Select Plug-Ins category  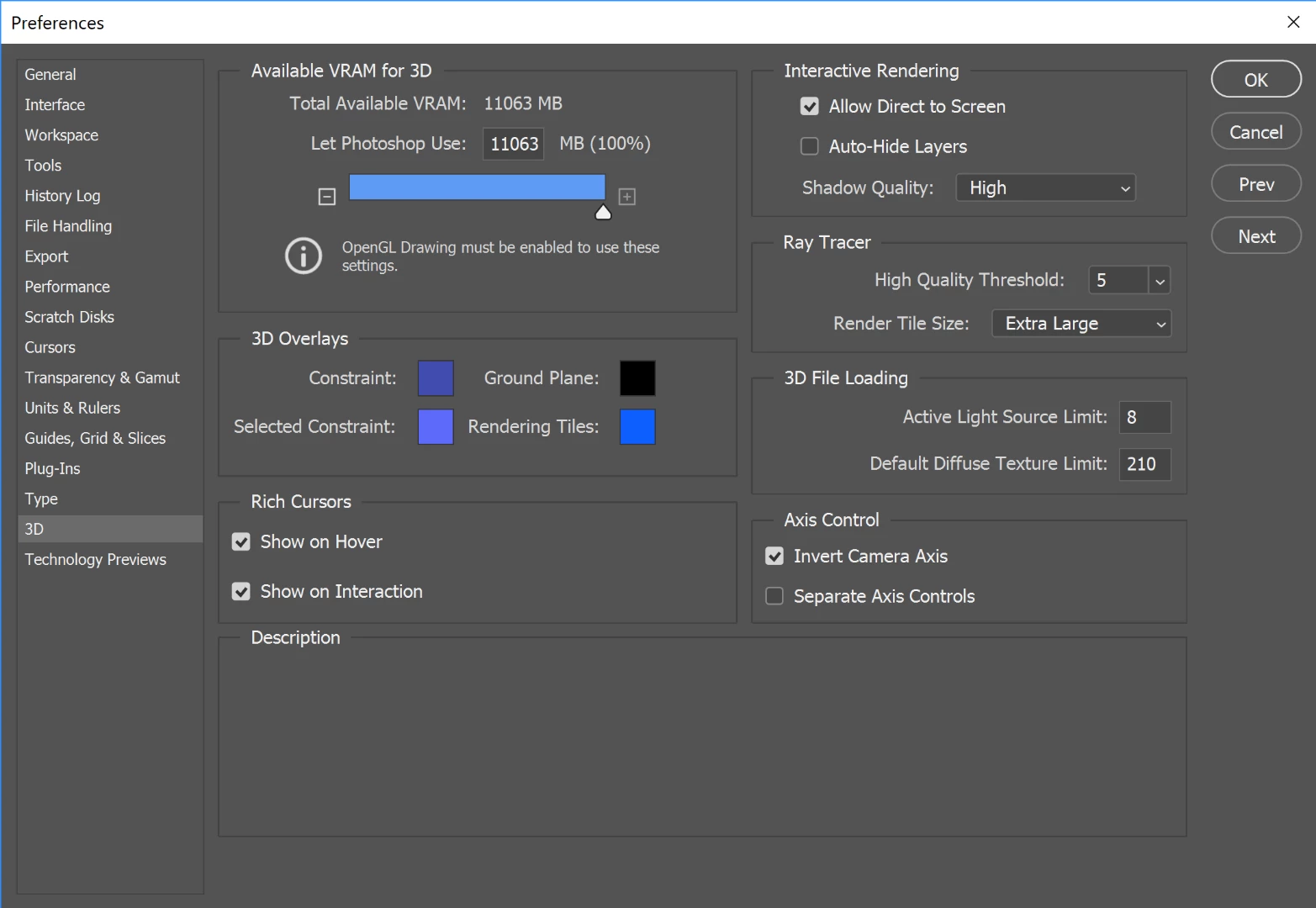[110, 468]
